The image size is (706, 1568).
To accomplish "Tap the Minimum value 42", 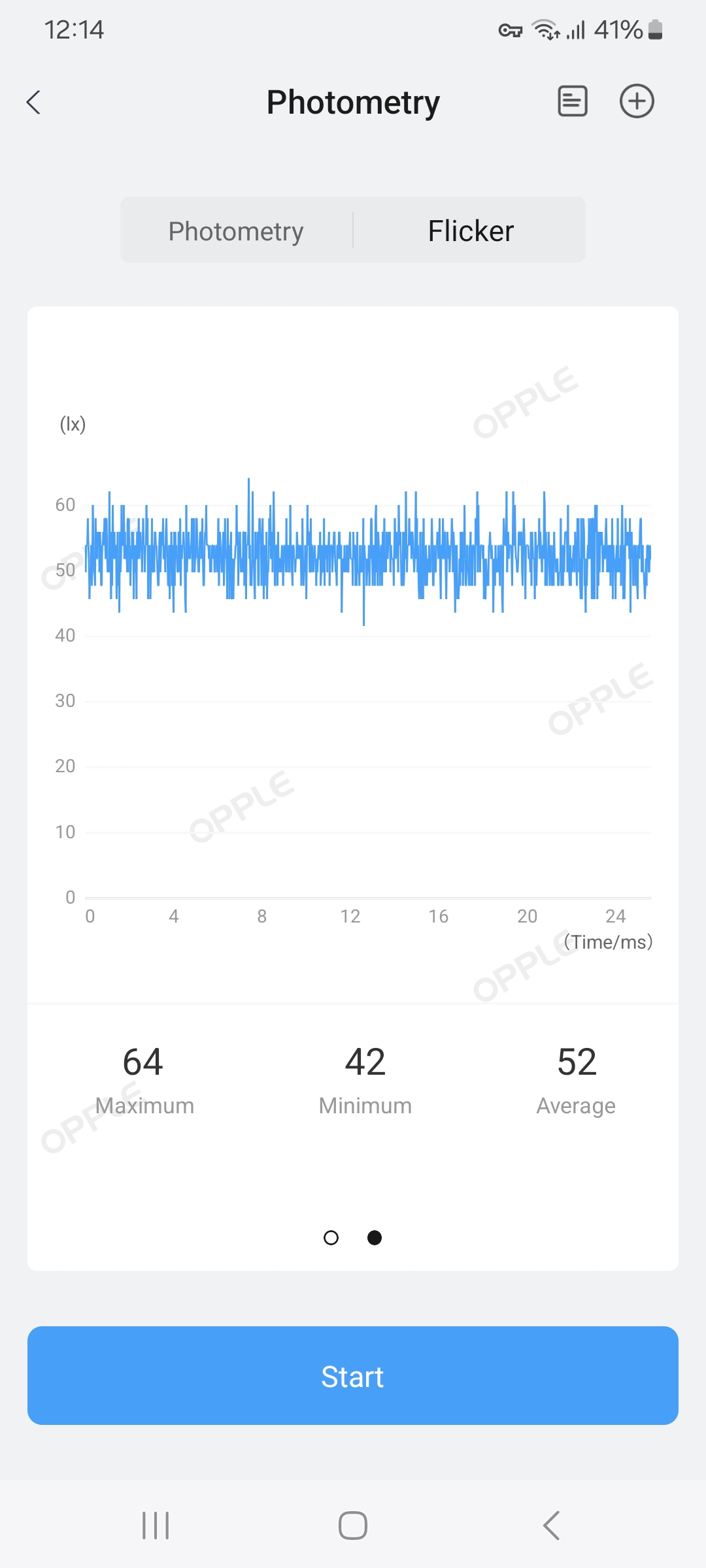I will (x=365, y=1062).
